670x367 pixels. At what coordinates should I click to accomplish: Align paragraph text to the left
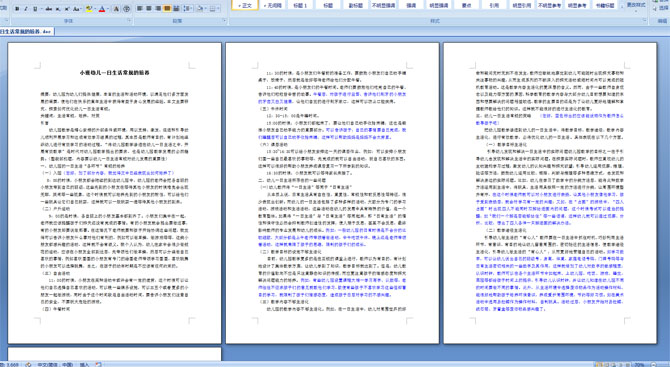pyautogui.click(x=139, y=8)
